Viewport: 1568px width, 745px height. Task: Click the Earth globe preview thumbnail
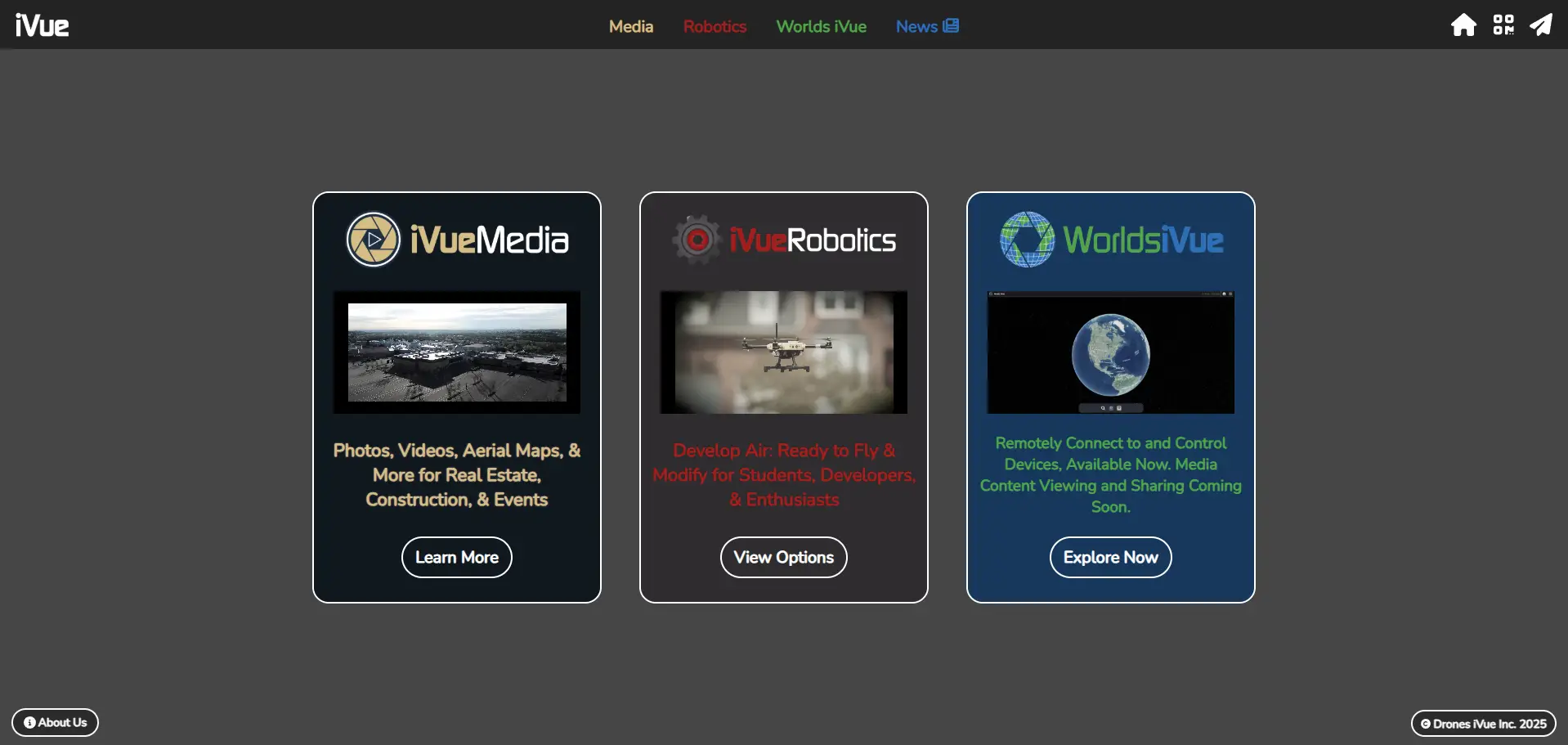(1110, 352)
